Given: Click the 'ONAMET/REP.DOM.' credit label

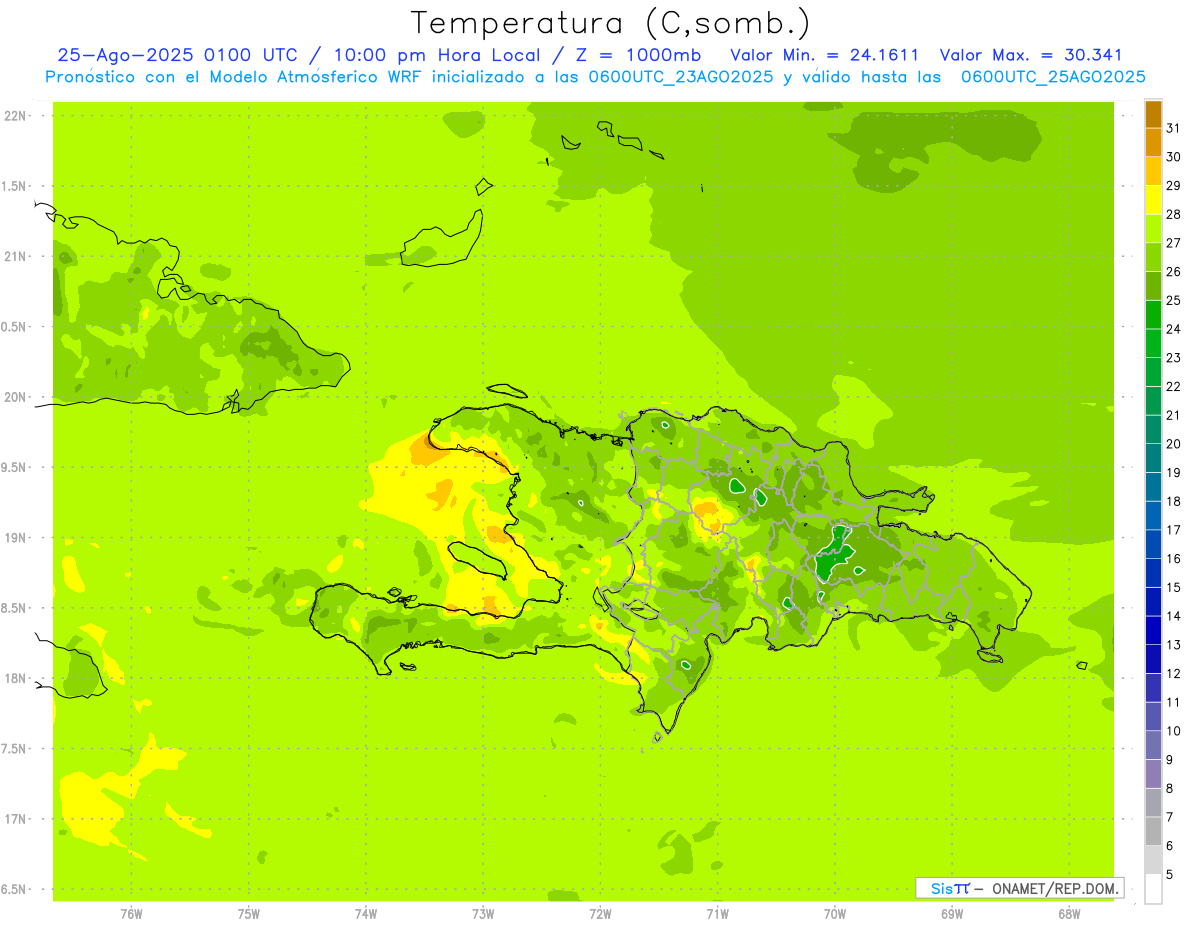Looking at the screenshot, I should [1056, 888].
